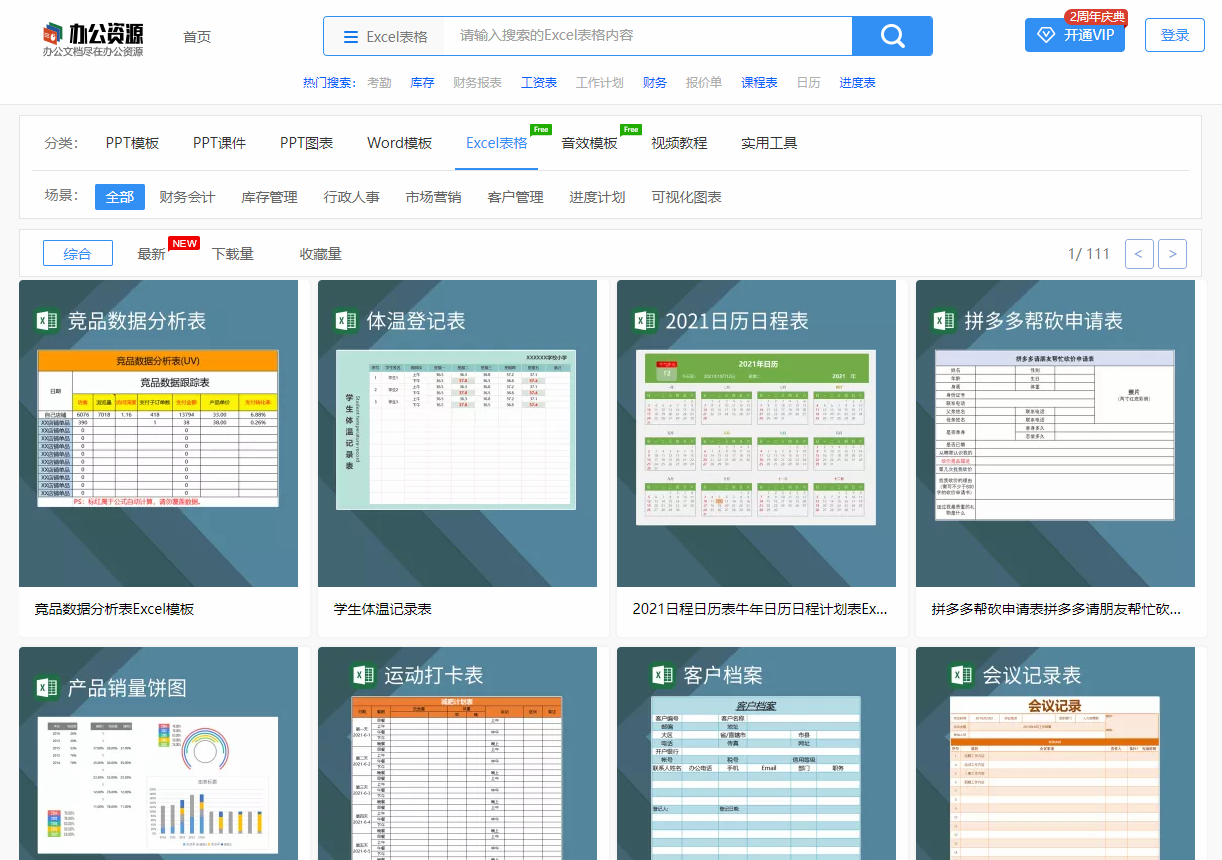Screen dimensions: 1222x860
Task: Click the 开通VIP button
Action: coord(1075,35)
